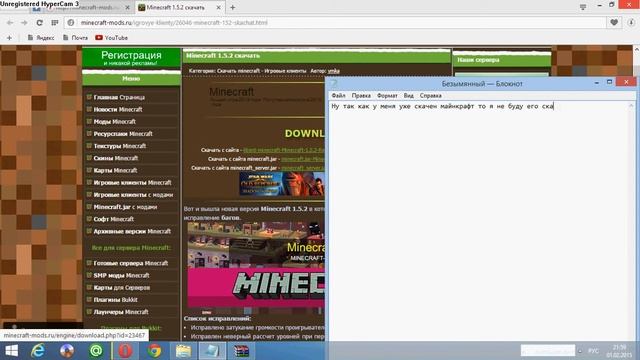
Task: Click the minecraft.jar download link
Action: (303, 159)
